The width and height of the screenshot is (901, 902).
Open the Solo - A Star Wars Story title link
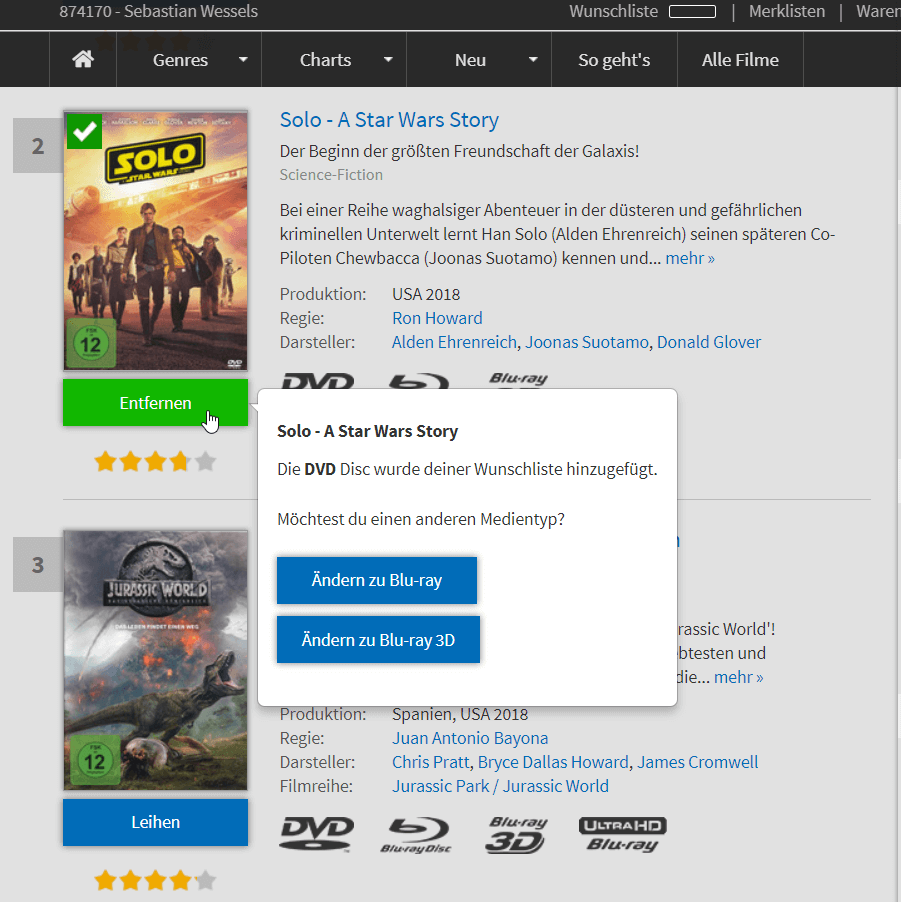[389, 120]
